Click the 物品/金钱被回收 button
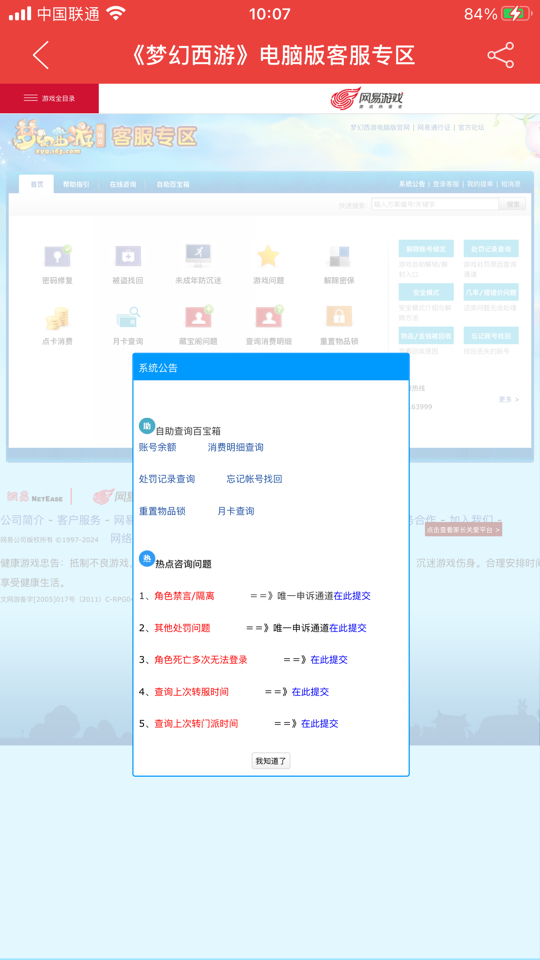Image resolution: width=540 pixels, height=960 pixels. [x=426, y=336]
